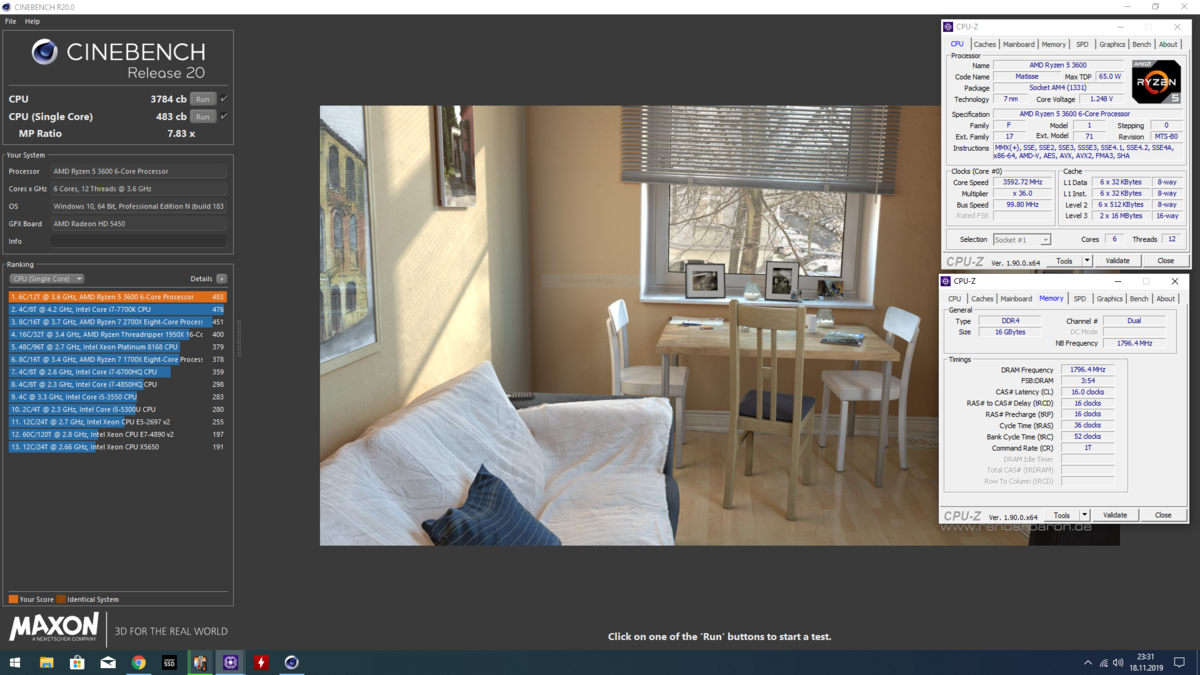Select ranking row Ryzen Threadripper 1950X
This screenshot has width=1200, height=675.
tap(118, 334)
